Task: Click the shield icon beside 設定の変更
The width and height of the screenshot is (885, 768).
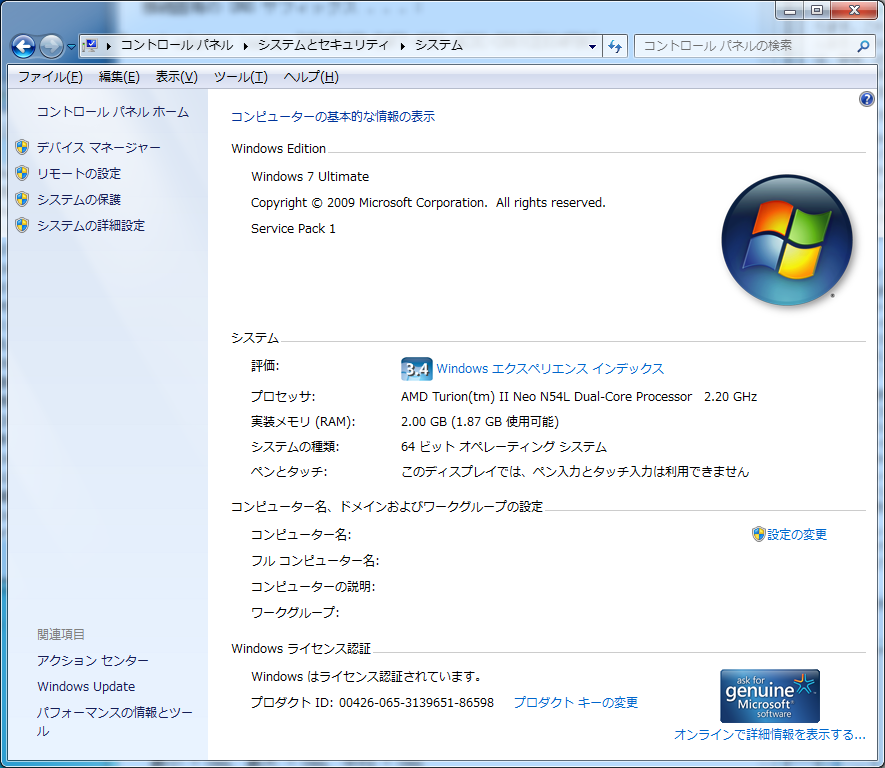Action: coord(758,534)
